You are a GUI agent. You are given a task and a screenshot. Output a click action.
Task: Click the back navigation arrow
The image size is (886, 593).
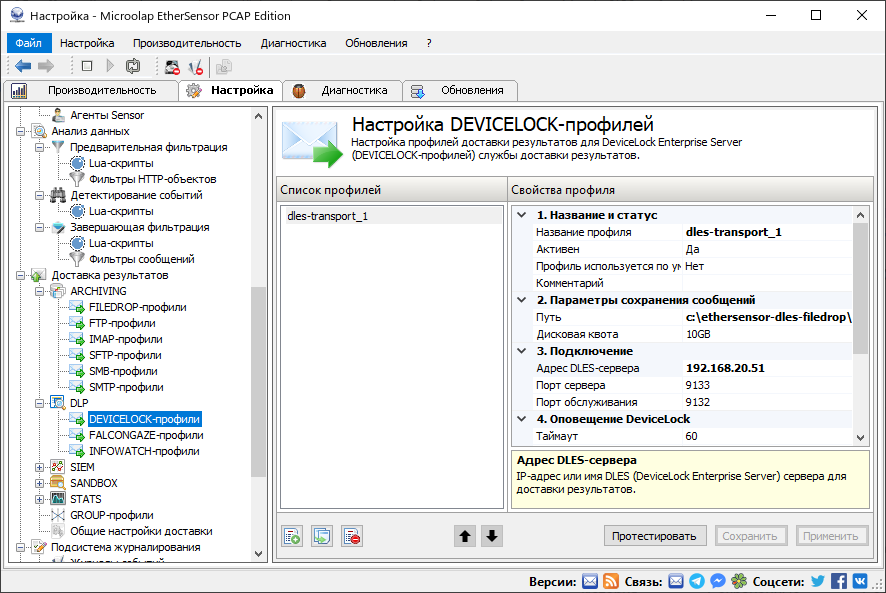22,66
